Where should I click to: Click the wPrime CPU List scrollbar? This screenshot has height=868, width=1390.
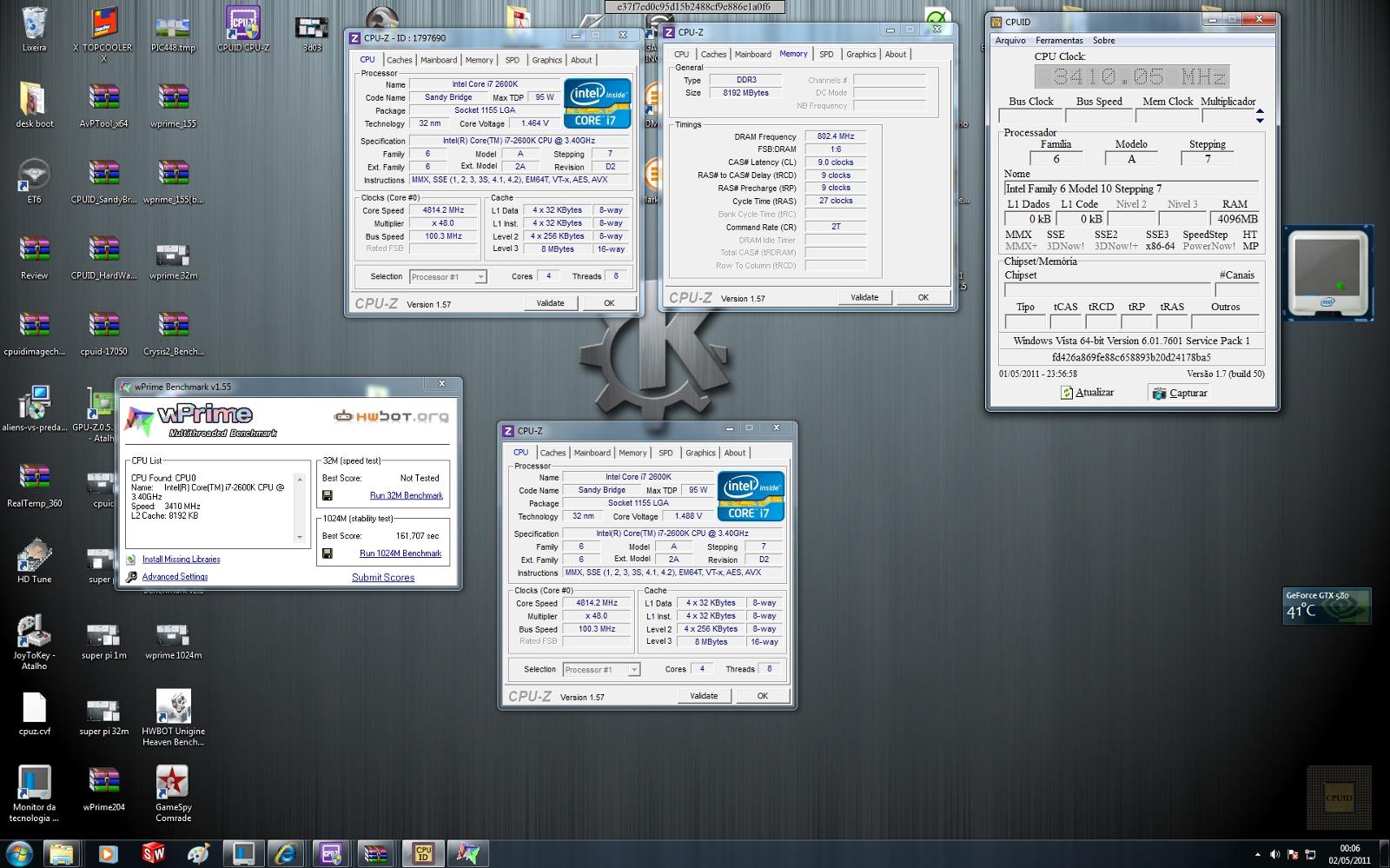[301, 507]
